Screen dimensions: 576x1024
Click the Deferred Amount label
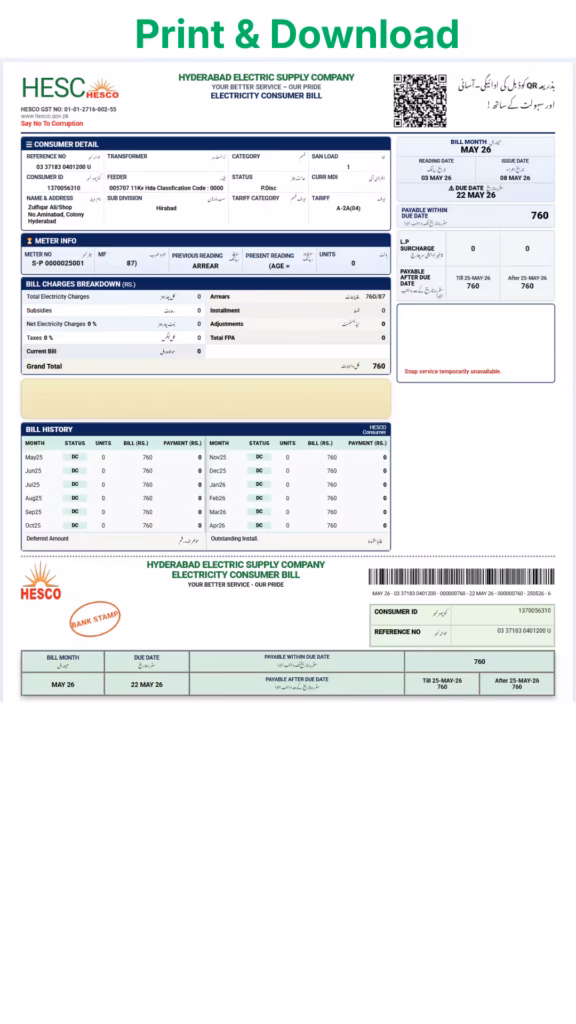(x=47, y=539)
